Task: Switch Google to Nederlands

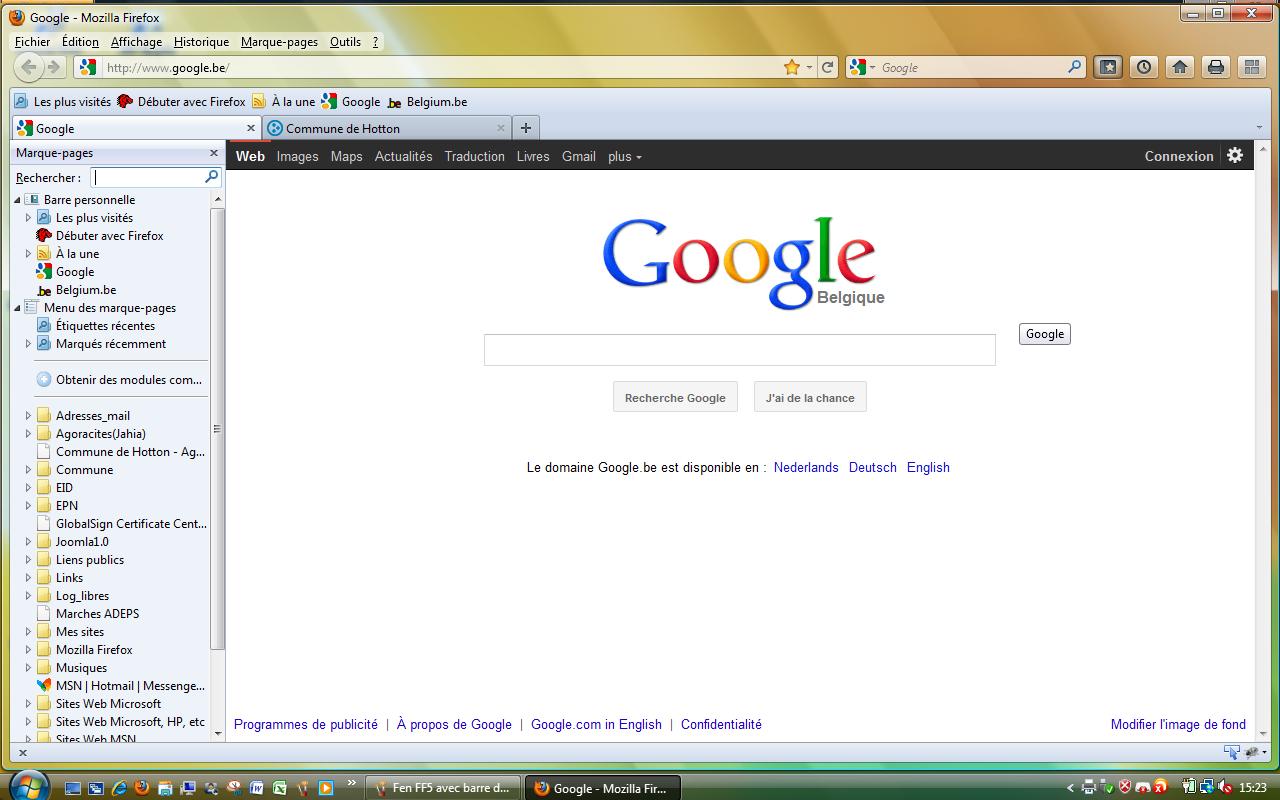Action: [x=806, y=467]
